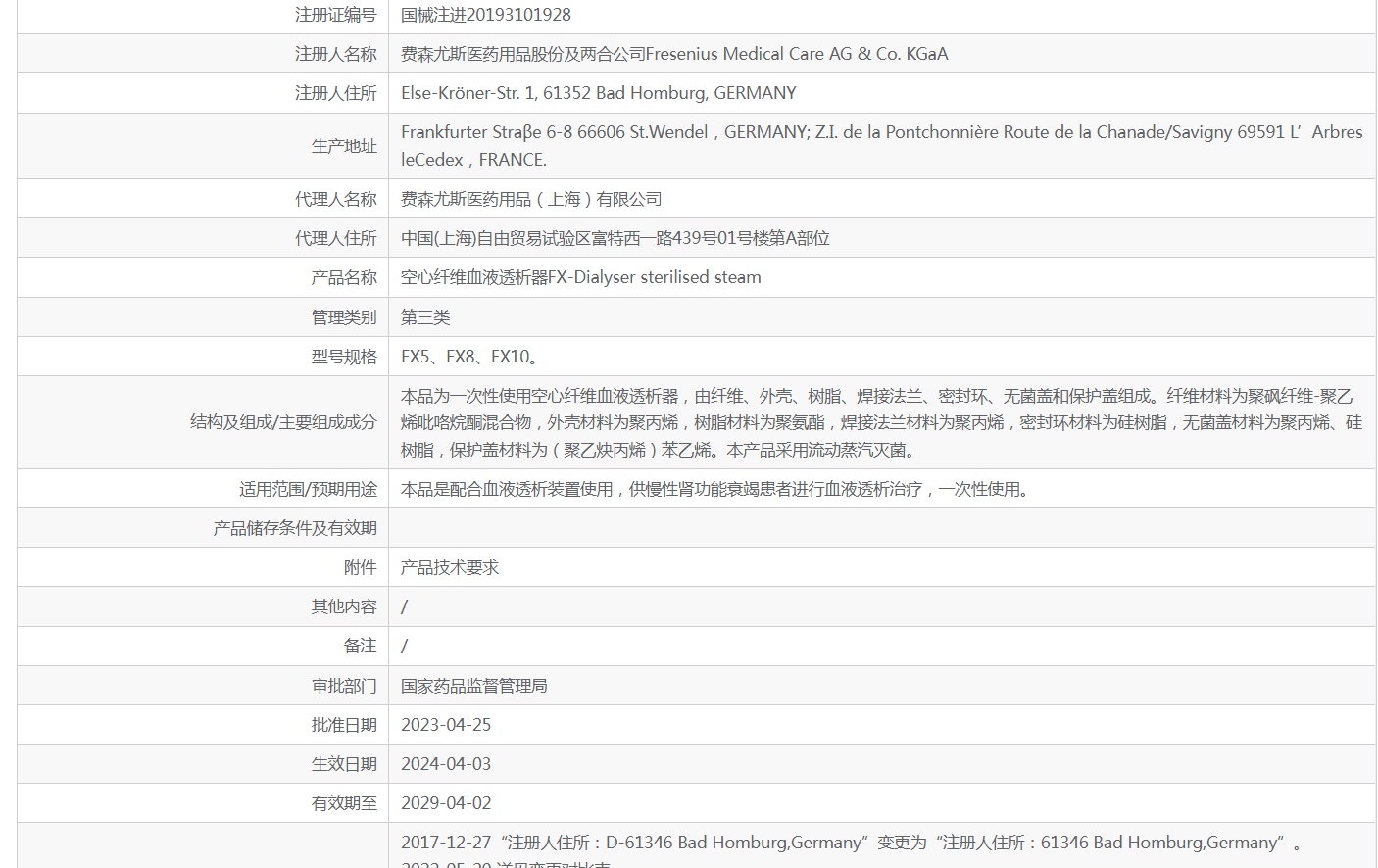Select agent address 中国(上海)自由贸易试验区富特西一路439号

coord(615,238)
